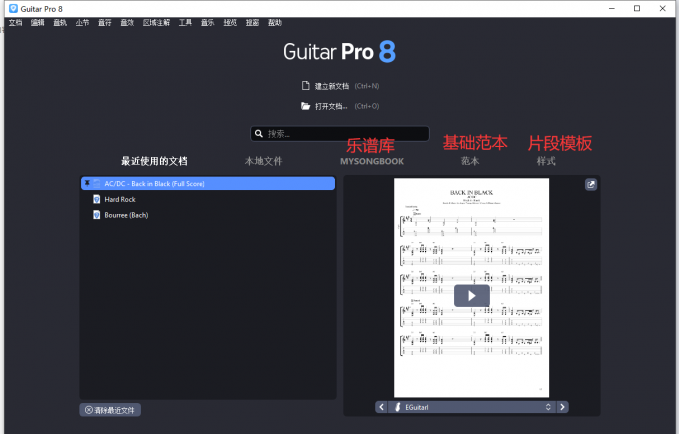Open the 音乐 menu

coord(207,23)
